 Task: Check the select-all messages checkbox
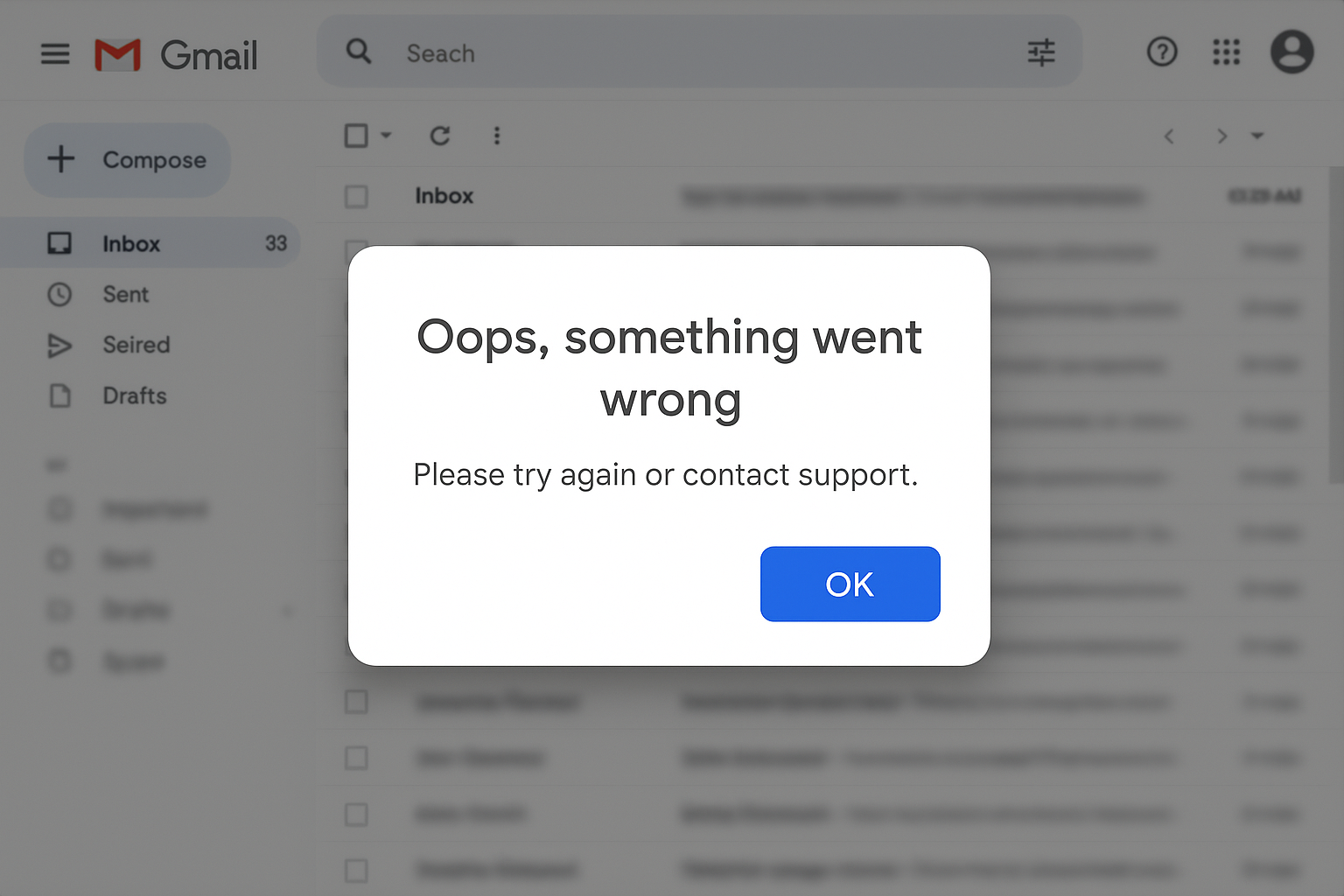tap(356, 136)
